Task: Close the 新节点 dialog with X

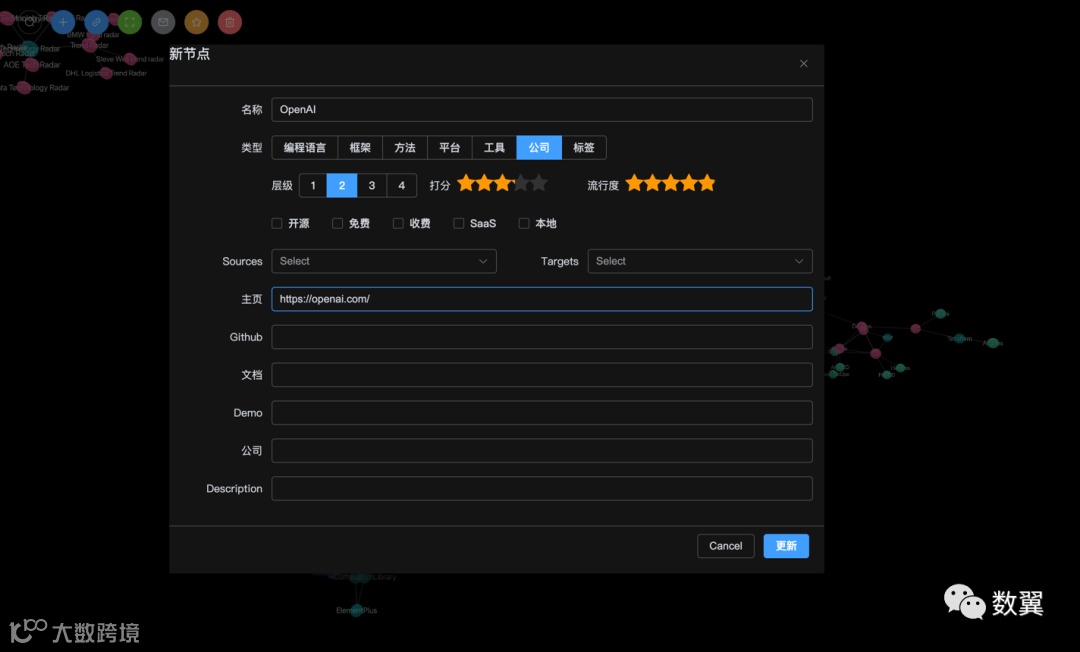Action: (x=804, y=63)
